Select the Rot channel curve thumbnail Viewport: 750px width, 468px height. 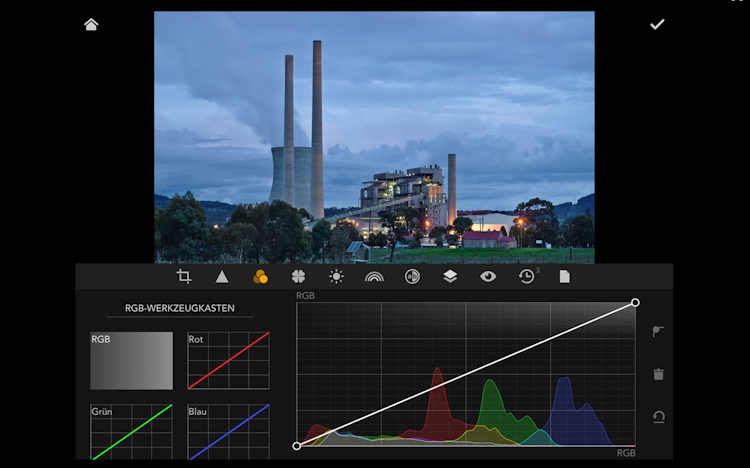228,361
